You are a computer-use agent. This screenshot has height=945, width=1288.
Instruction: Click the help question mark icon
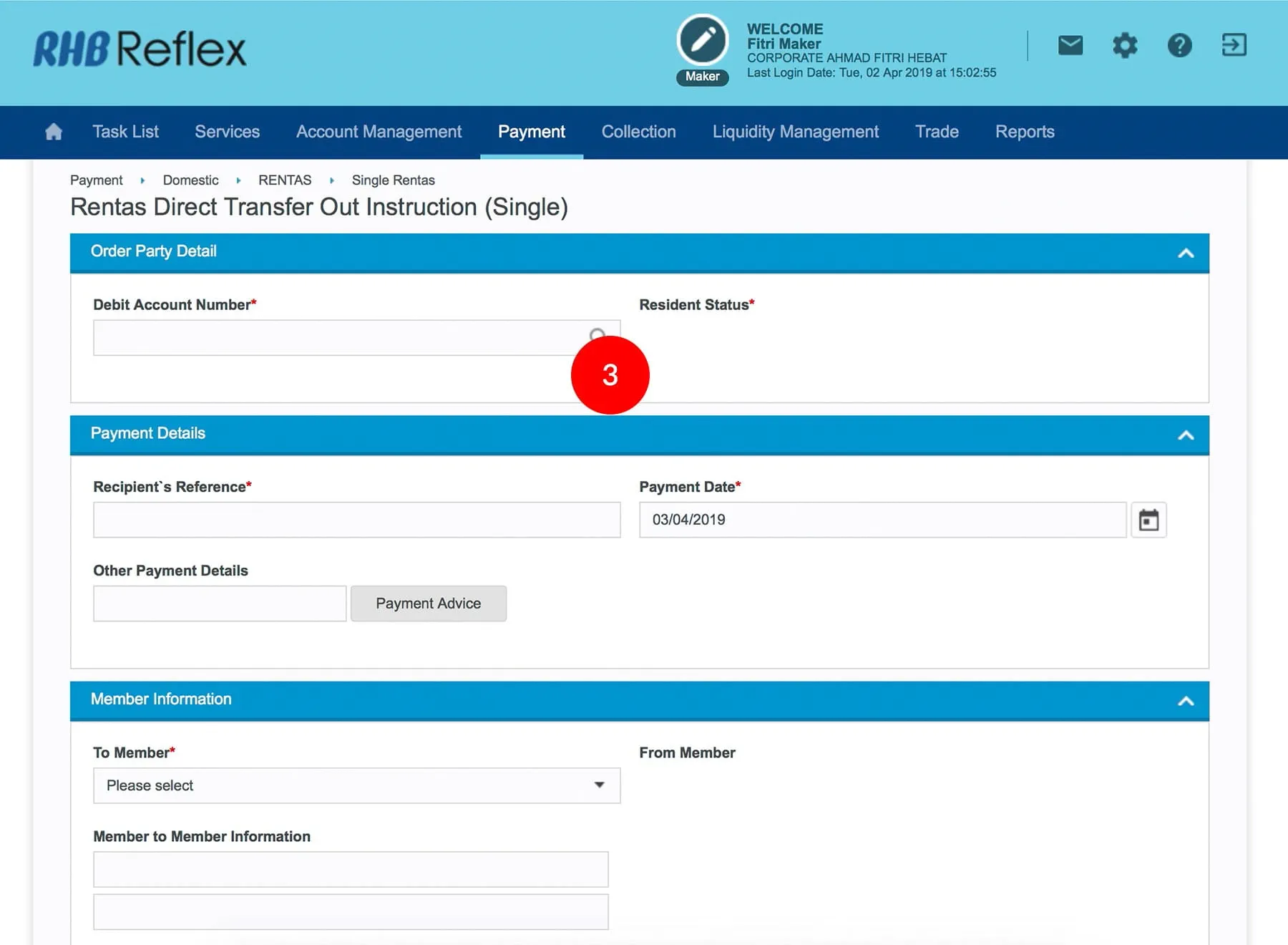pos(1179,46)
